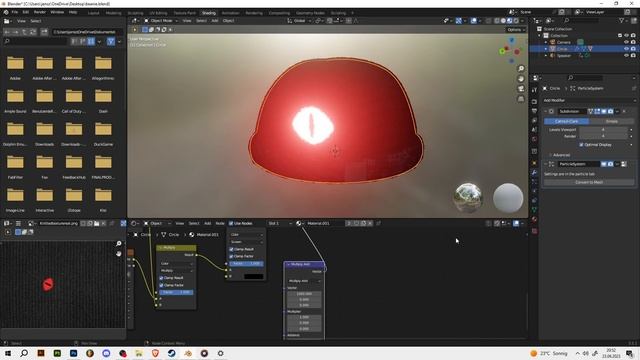Toggle Clamp Factor on Multiply node
This screenshot has width=640, height=360.
[x=161, y=285]
